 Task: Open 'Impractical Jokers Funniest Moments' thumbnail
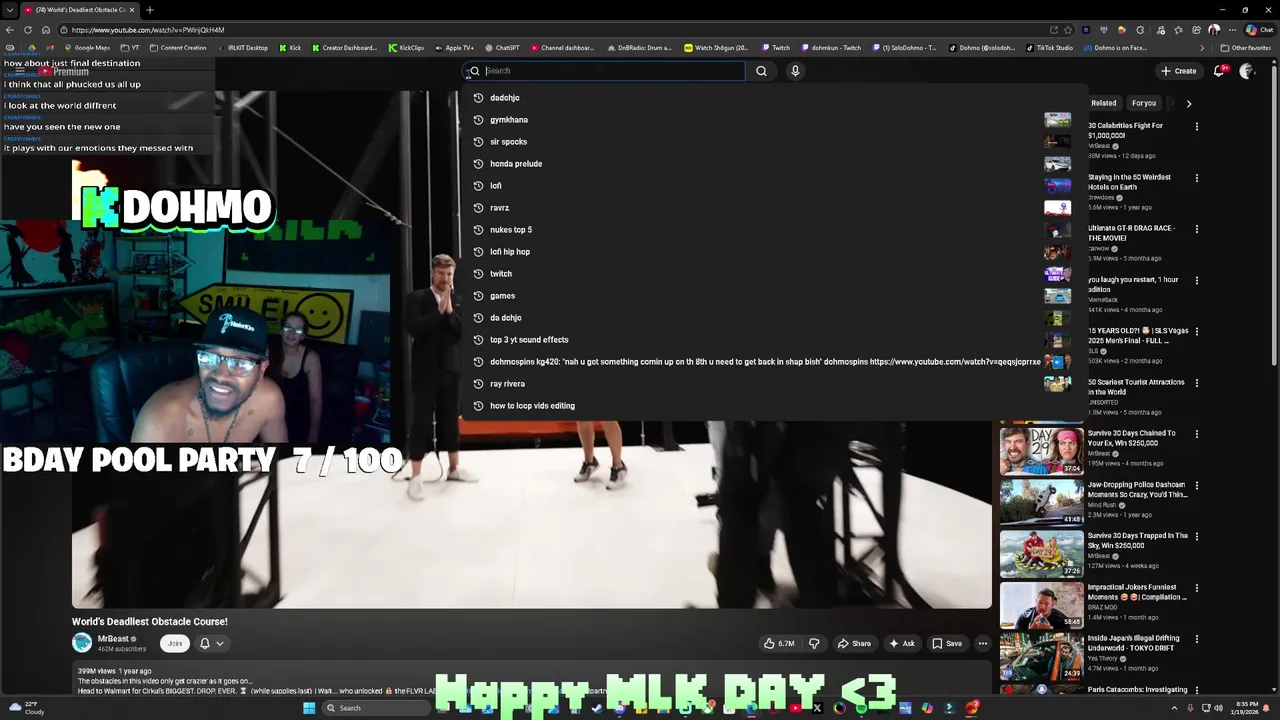point(1041,605)
